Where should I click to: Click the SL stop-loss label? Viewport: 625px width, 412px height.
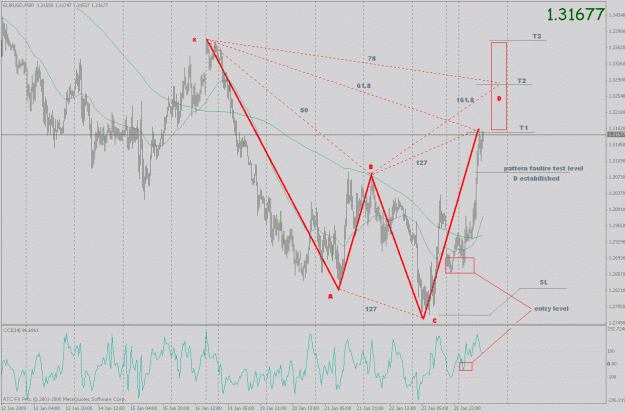(x=544, y=282)
